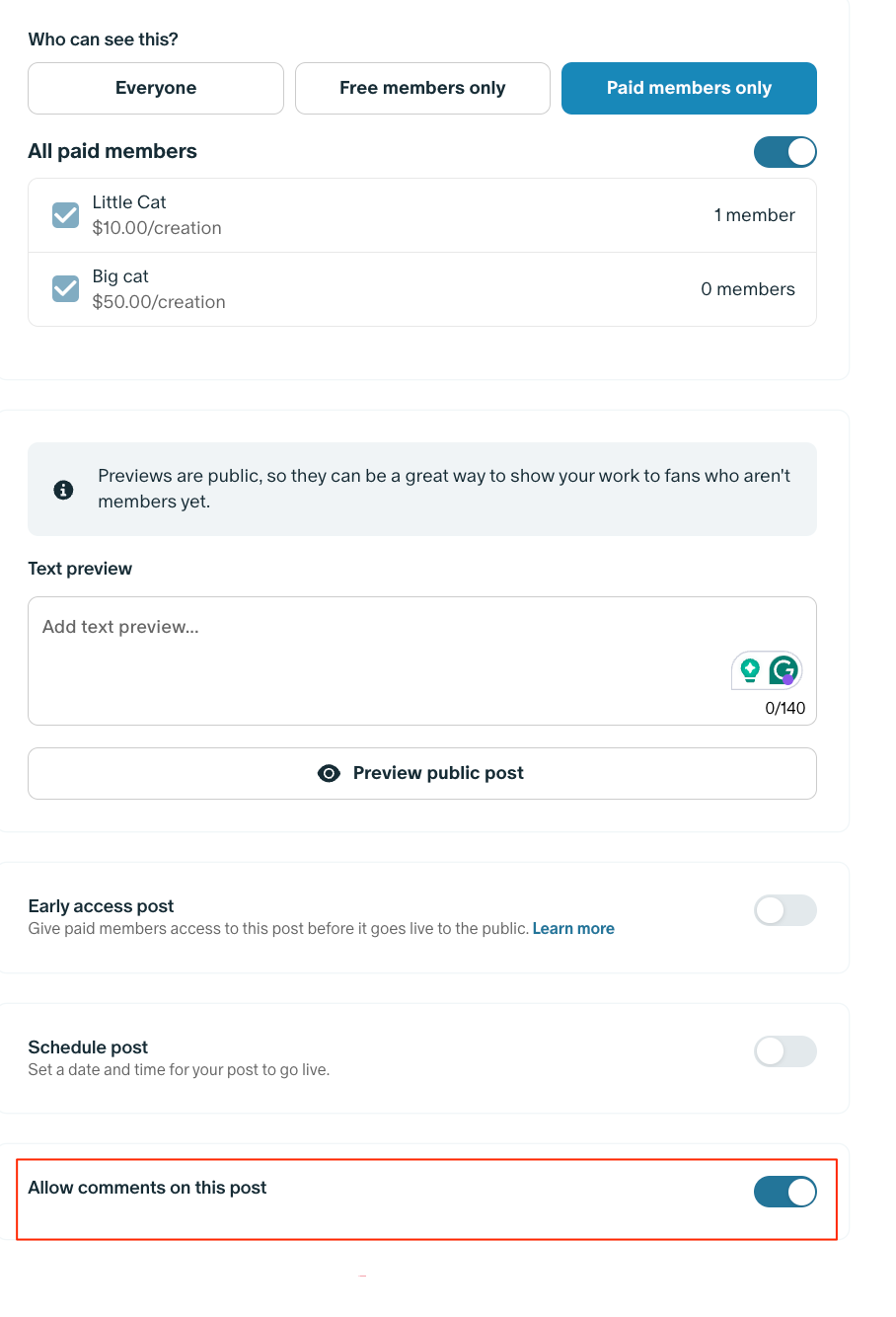Open the Learn more link

[x=573, y=928]
